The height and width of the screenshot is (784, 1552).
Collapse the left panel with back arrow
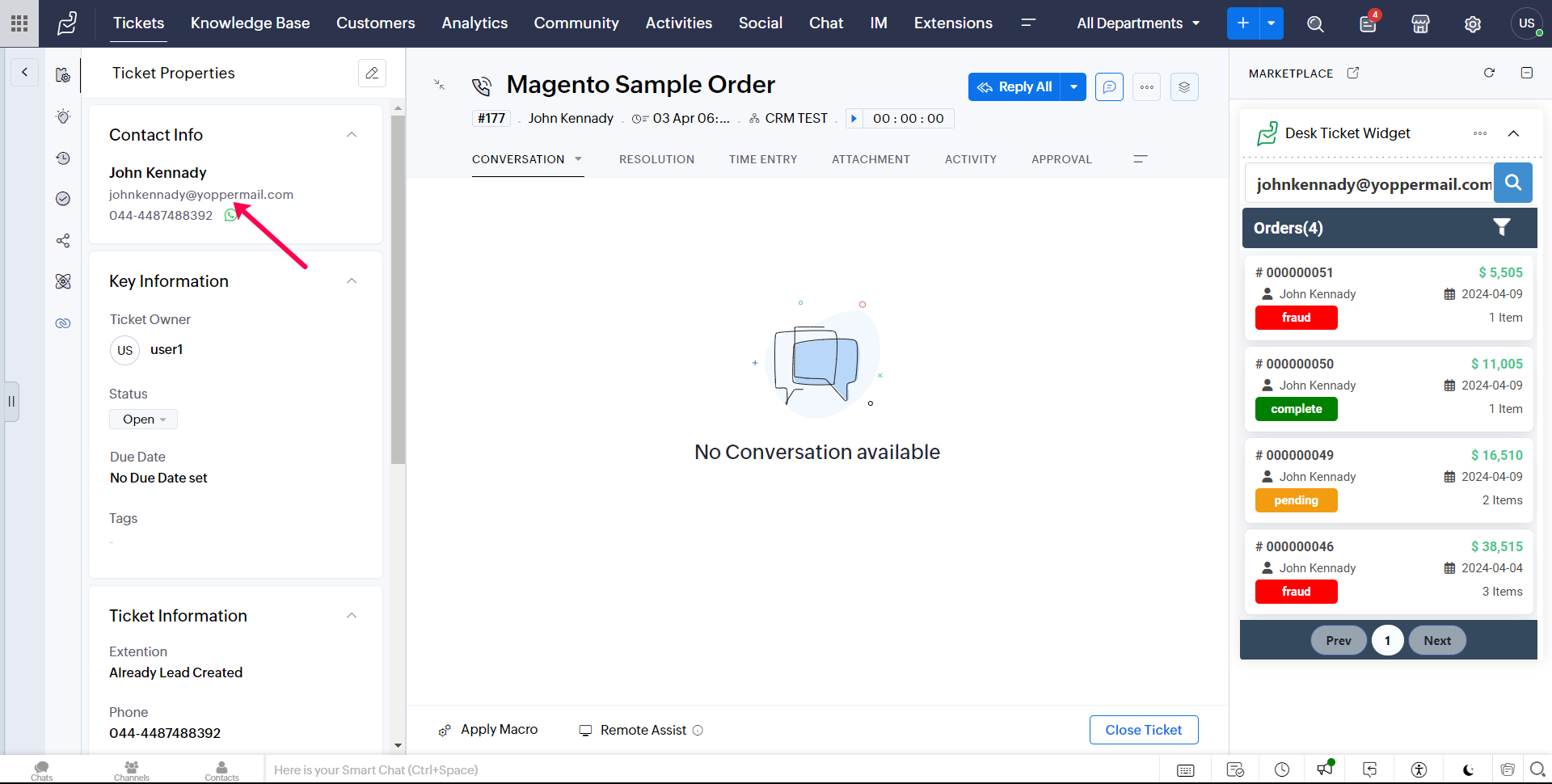[24, 73]
